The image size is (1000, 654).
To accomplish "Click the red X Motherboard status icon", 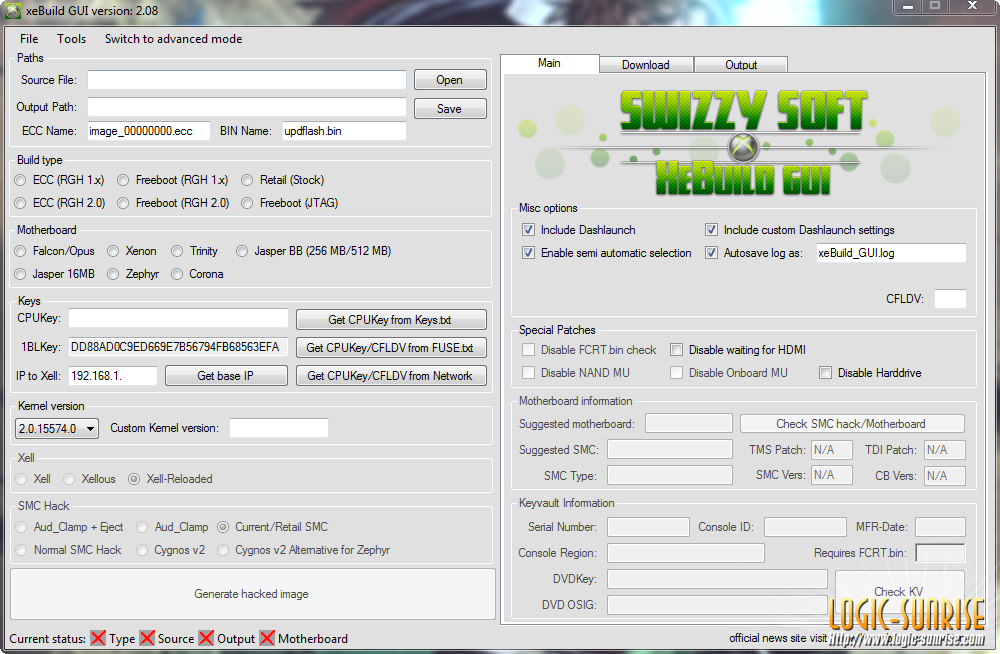I will coord(267,638).
